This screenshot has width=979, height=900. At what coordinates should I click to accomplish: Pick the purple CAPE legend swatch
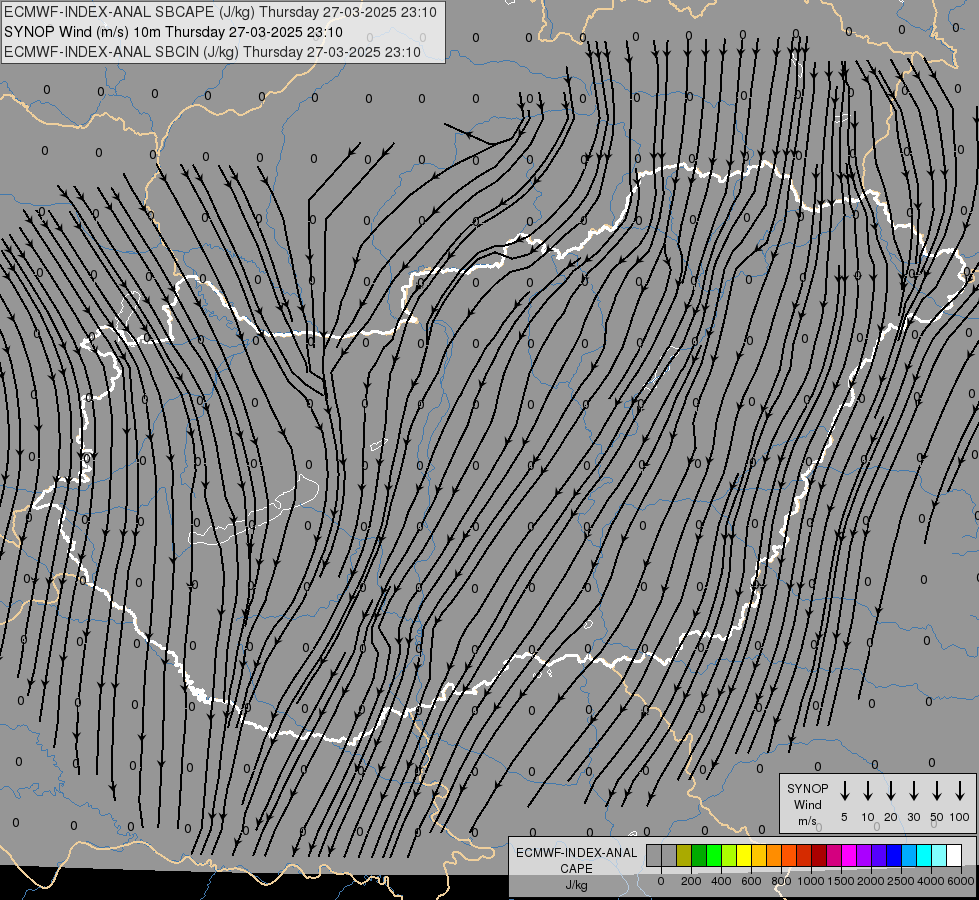(863, 855)
